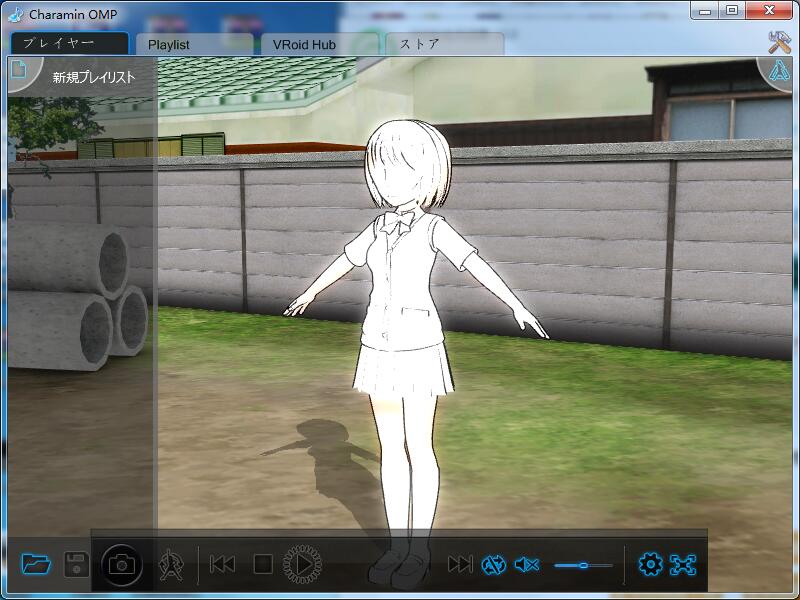Go to the VRoid Hub tab

[320, 45]
